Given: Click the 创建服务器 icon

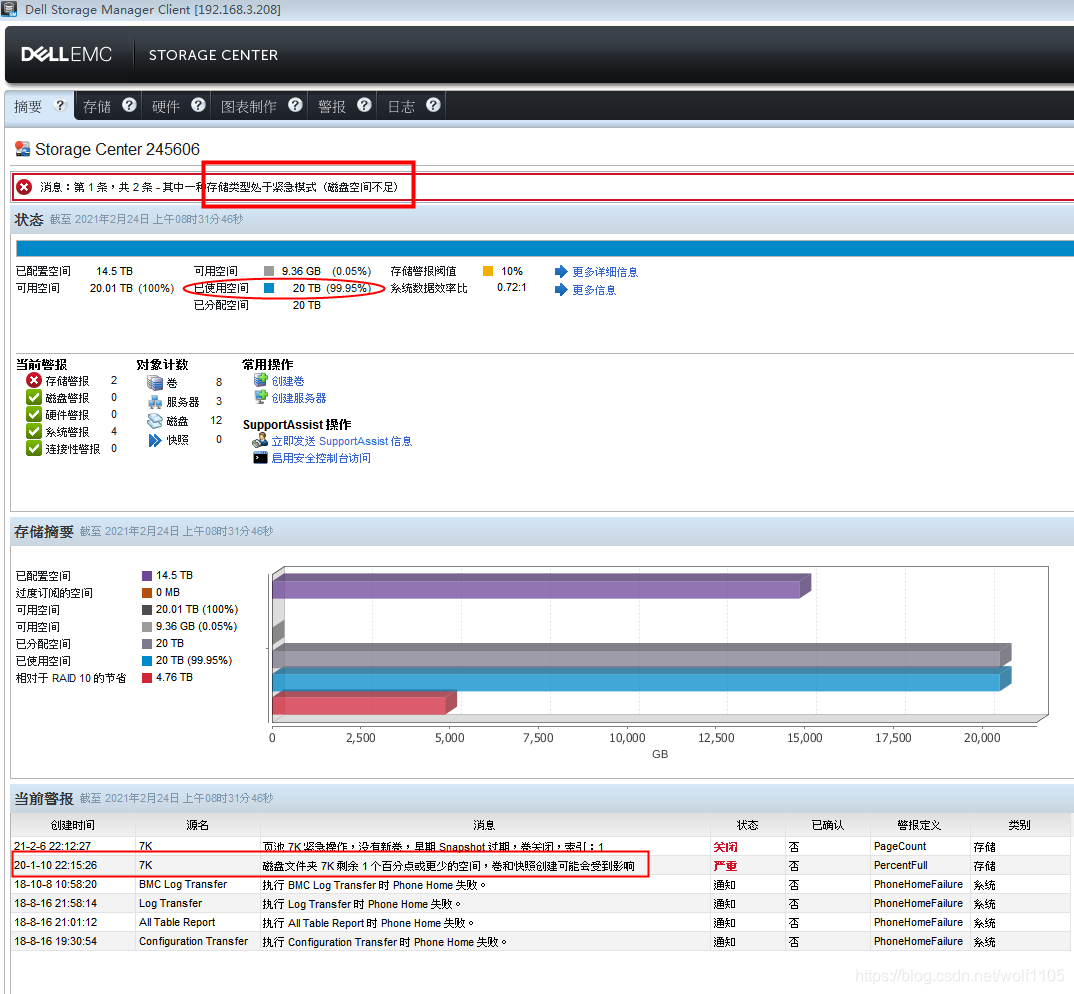Looking at the screenshot, I should tap(261, 397).
